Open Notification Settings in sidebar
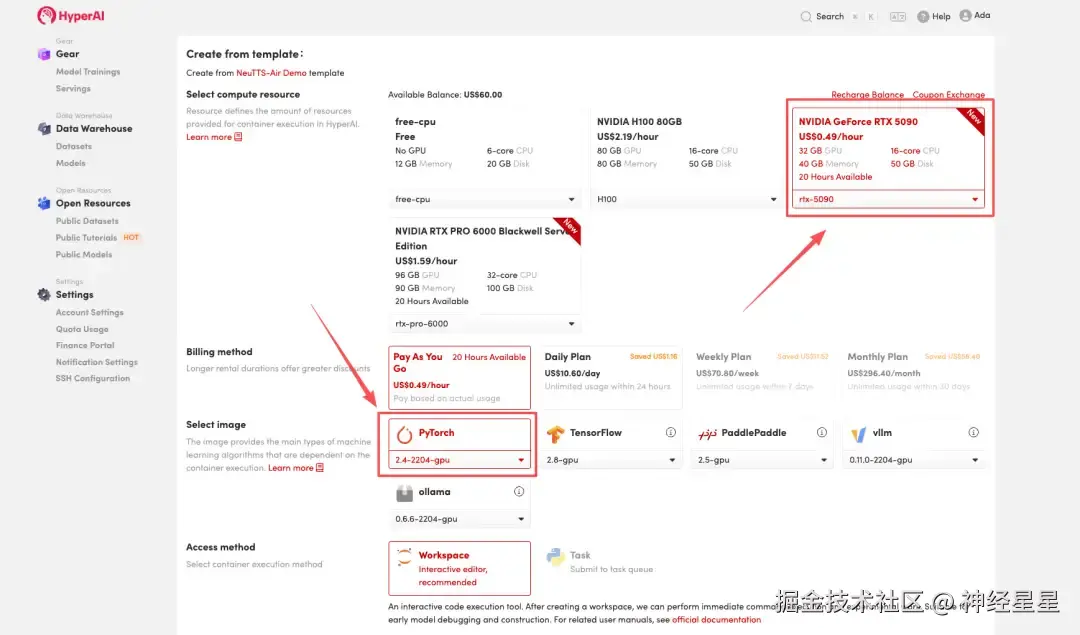This screenshot has height=635, width=1080. click(x=96, y=362)
